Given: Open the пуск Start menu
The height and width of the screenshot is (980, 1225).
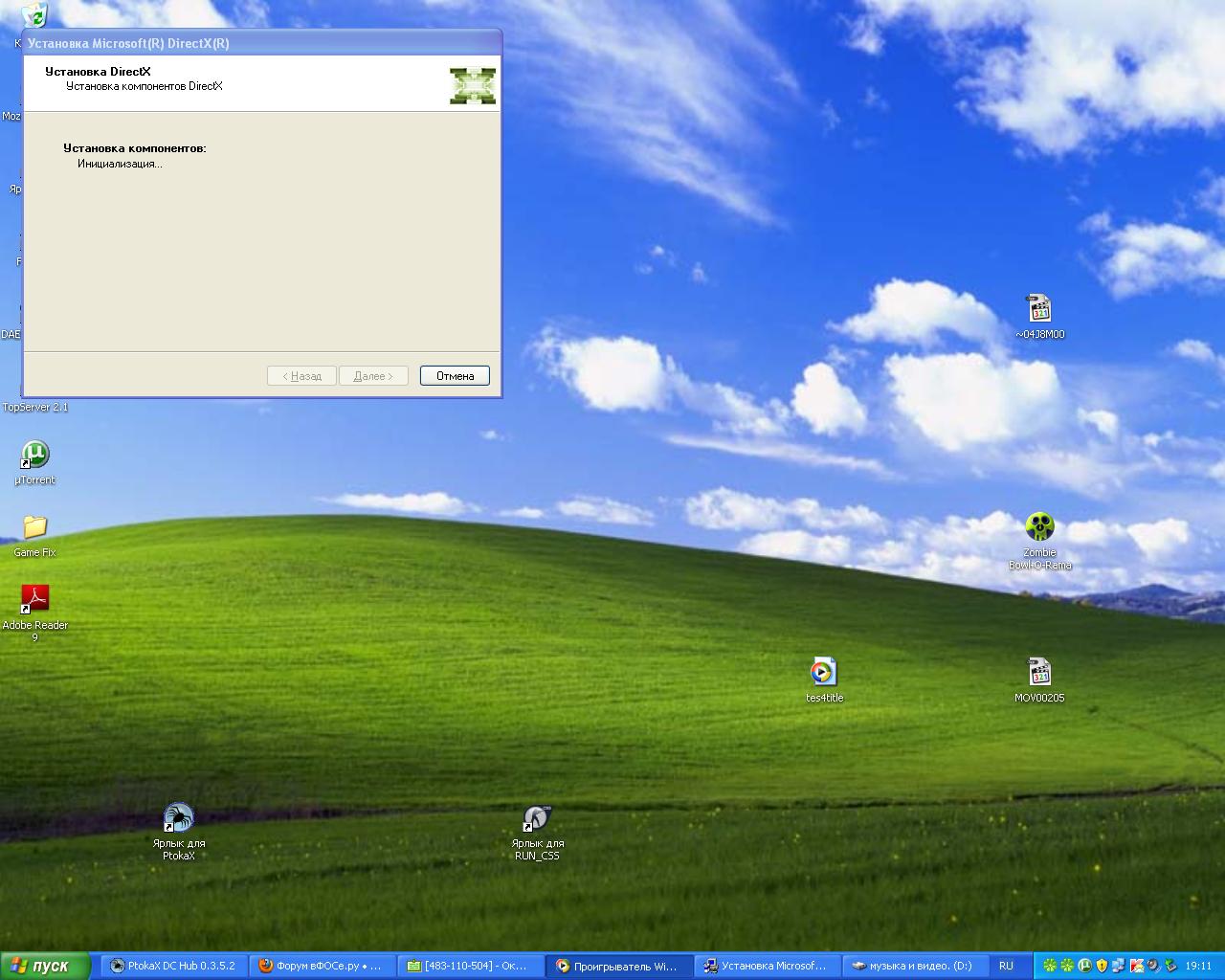Looking at the screenshot, I should click(x=45, y=966).
